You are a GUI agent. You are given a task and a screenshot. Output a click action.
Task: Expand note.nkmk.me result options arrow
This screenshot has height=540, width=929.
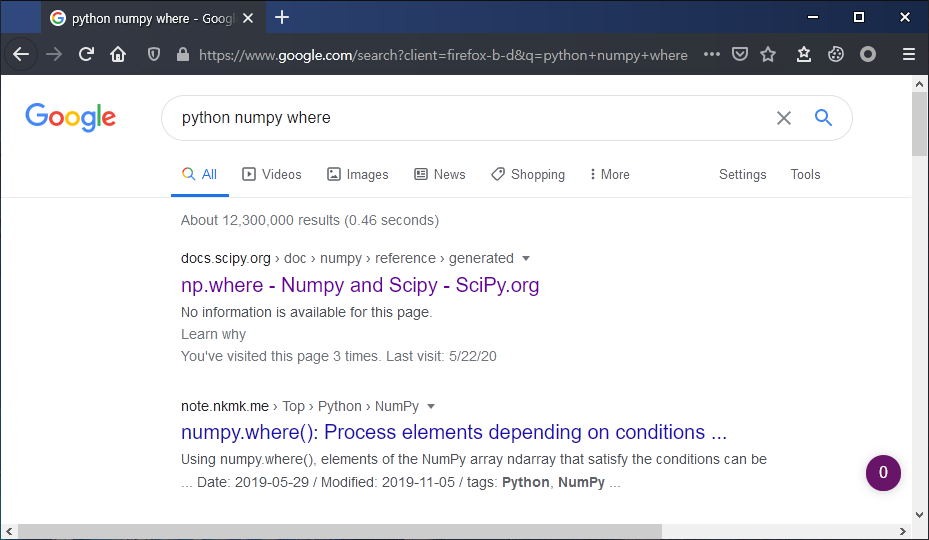[431, 407]
